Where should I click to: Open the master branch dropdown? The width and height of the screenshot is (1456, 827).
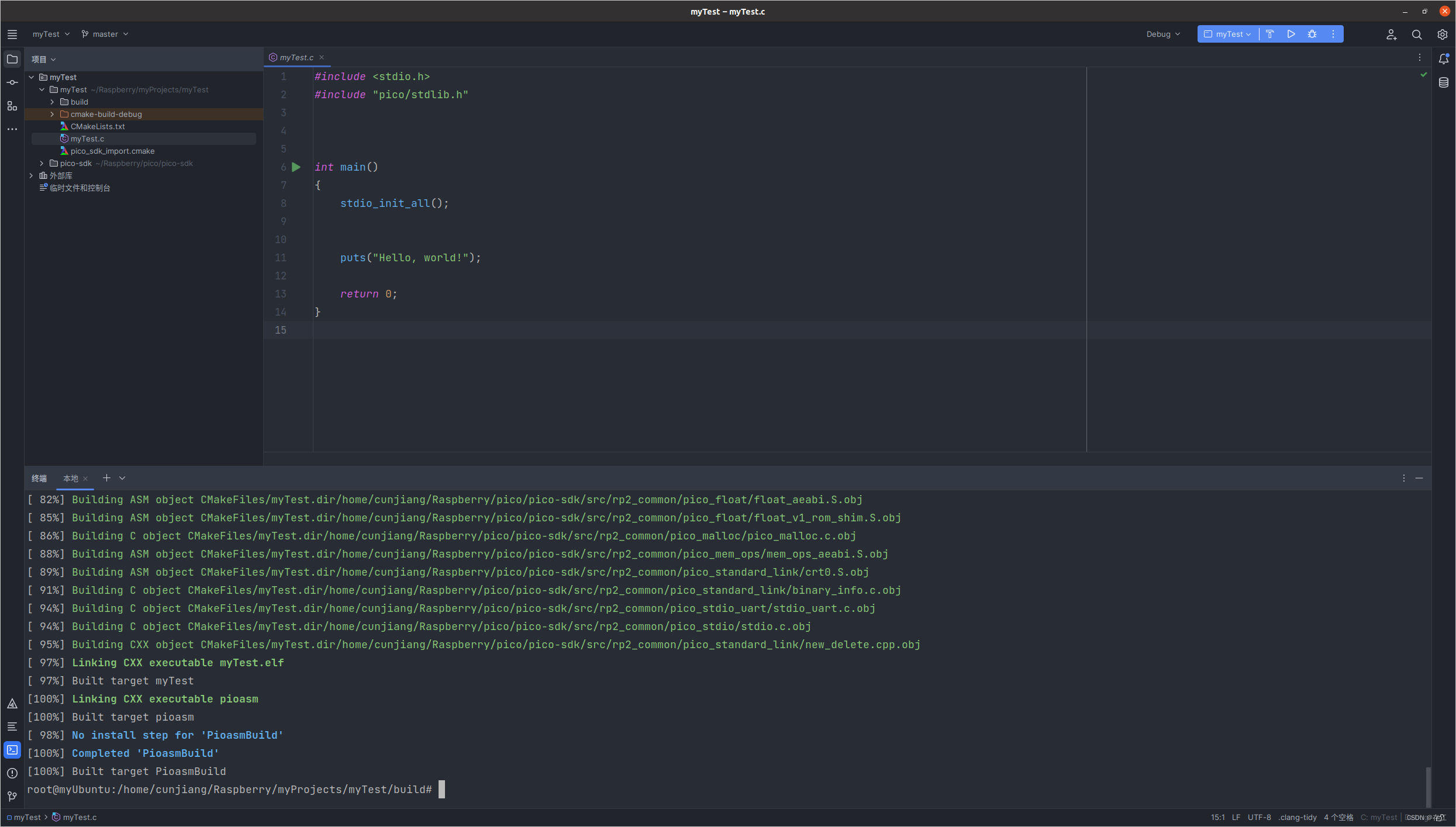click(105, 34)
